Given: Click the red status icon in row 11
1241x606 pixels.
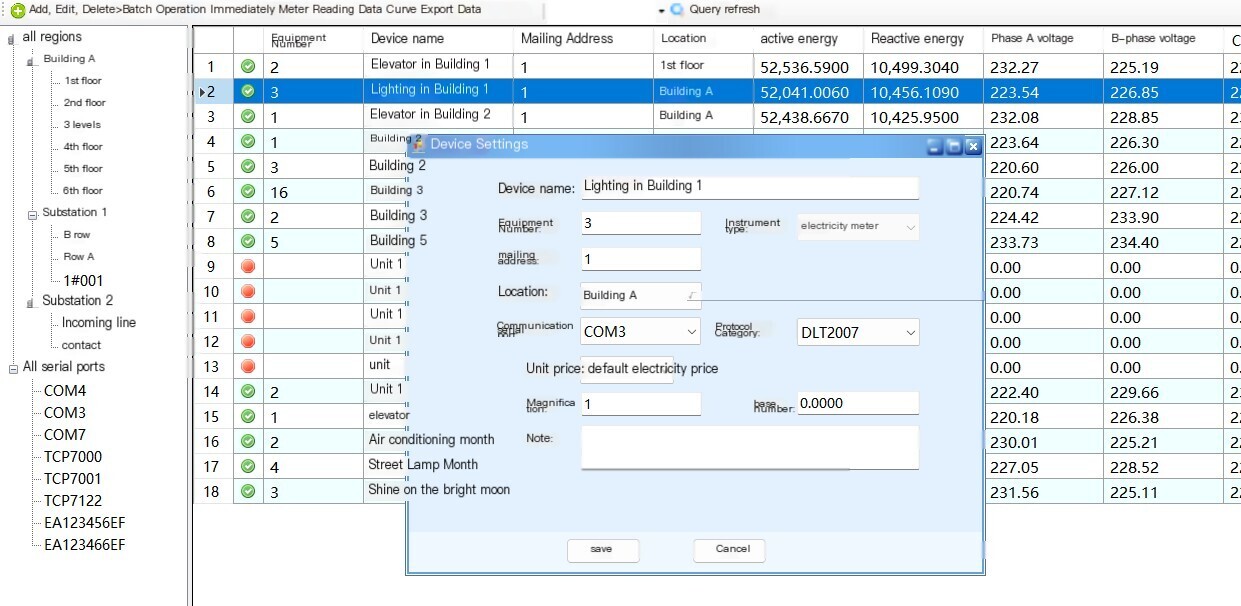Looking at the screenshot, I should pyautogui.click(x=248, y=316).
